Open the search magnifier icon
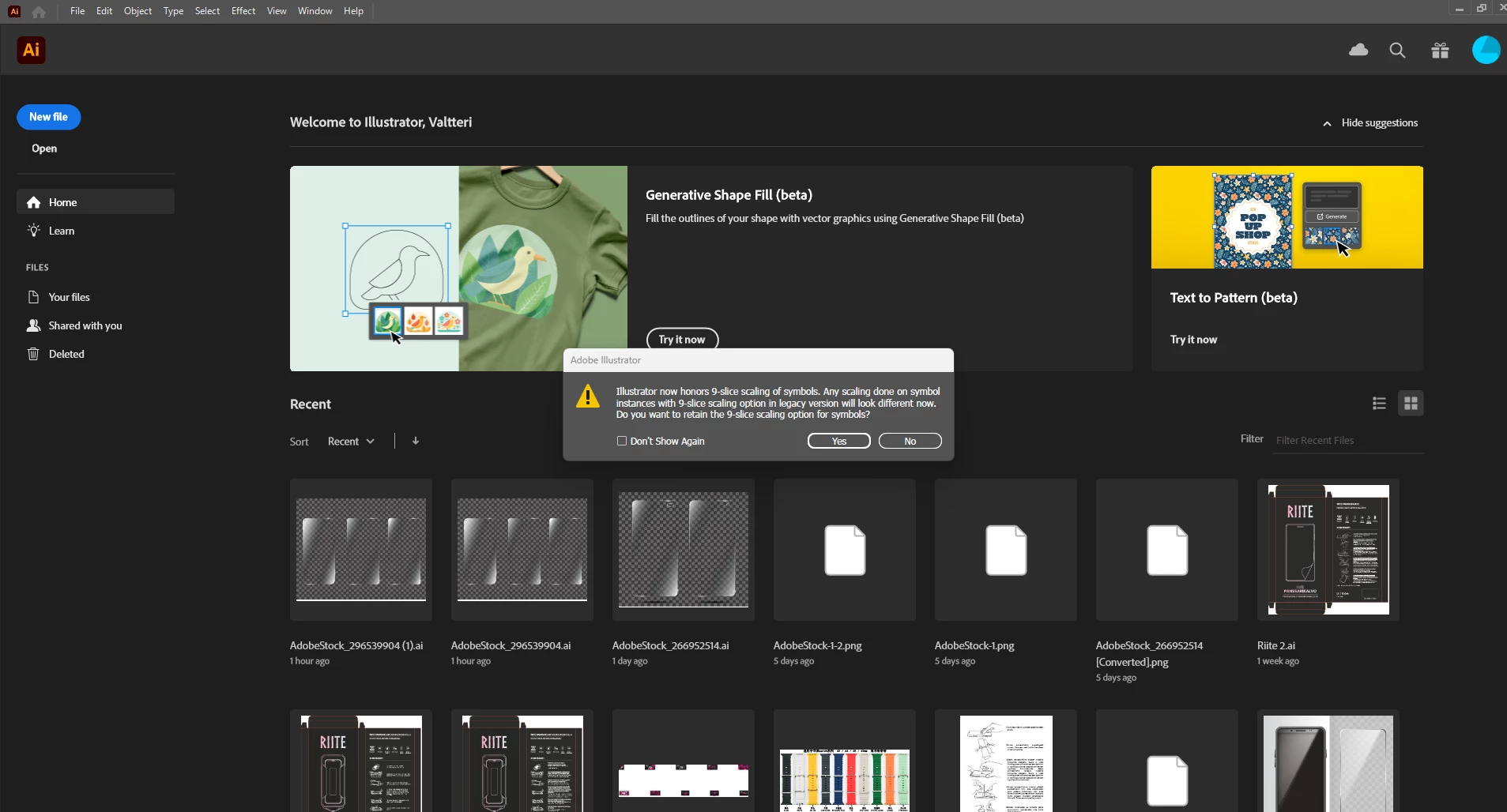Screen dimensions: 1507x812 point(1397,51)
